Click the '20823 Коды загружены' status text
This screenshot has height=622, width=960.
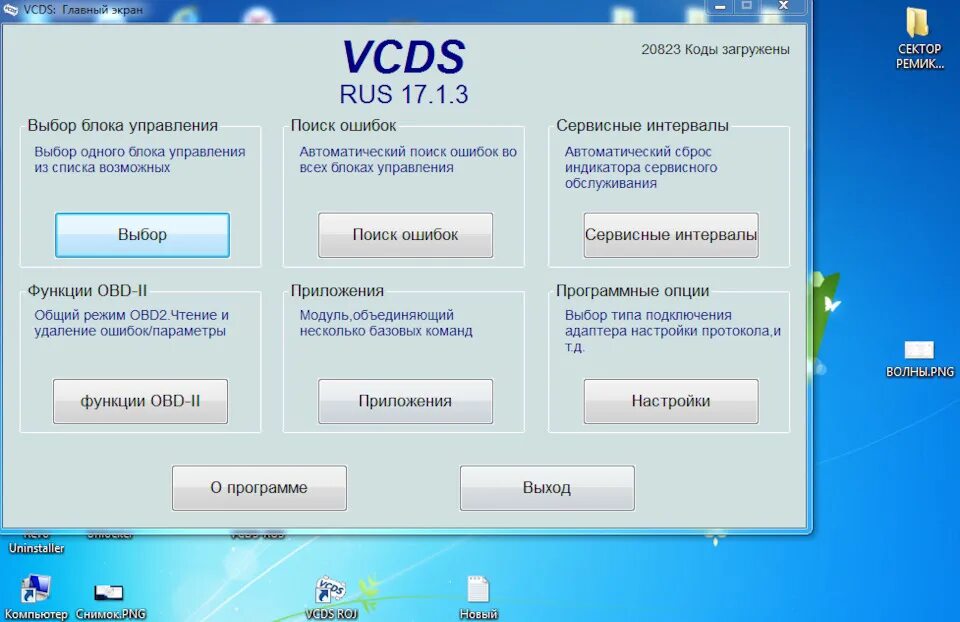point(715,50)
